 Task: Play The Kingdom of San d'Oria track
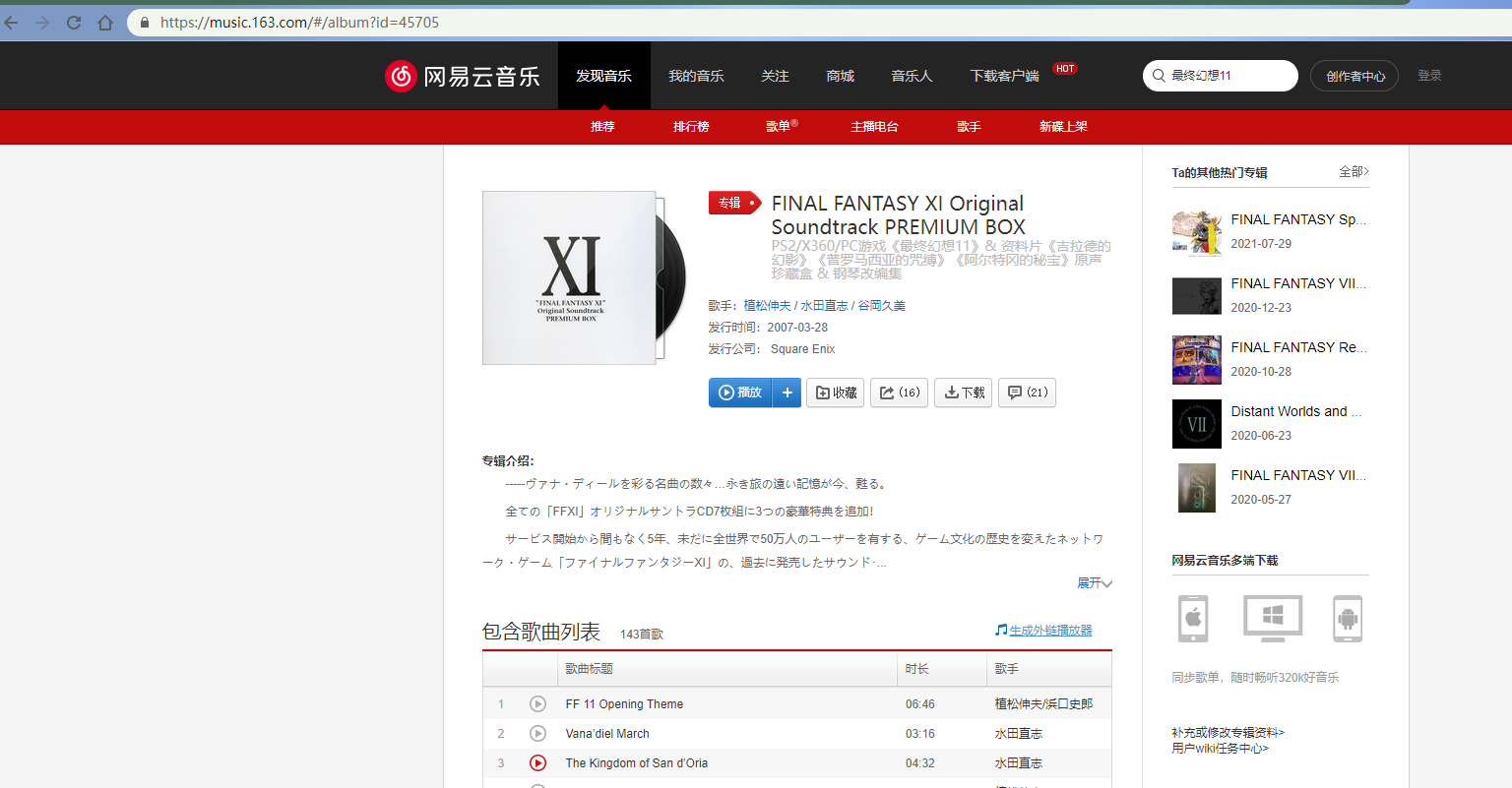[537, 763]
